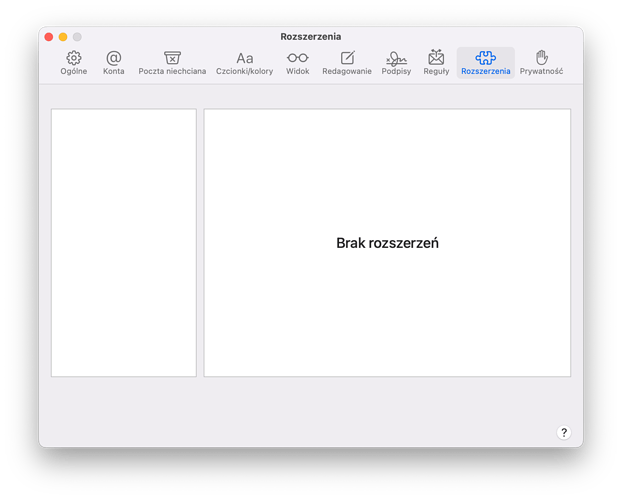Click the empty extensions list panel
The width and height of the screenshot is (623, 500).
(124, 242)
